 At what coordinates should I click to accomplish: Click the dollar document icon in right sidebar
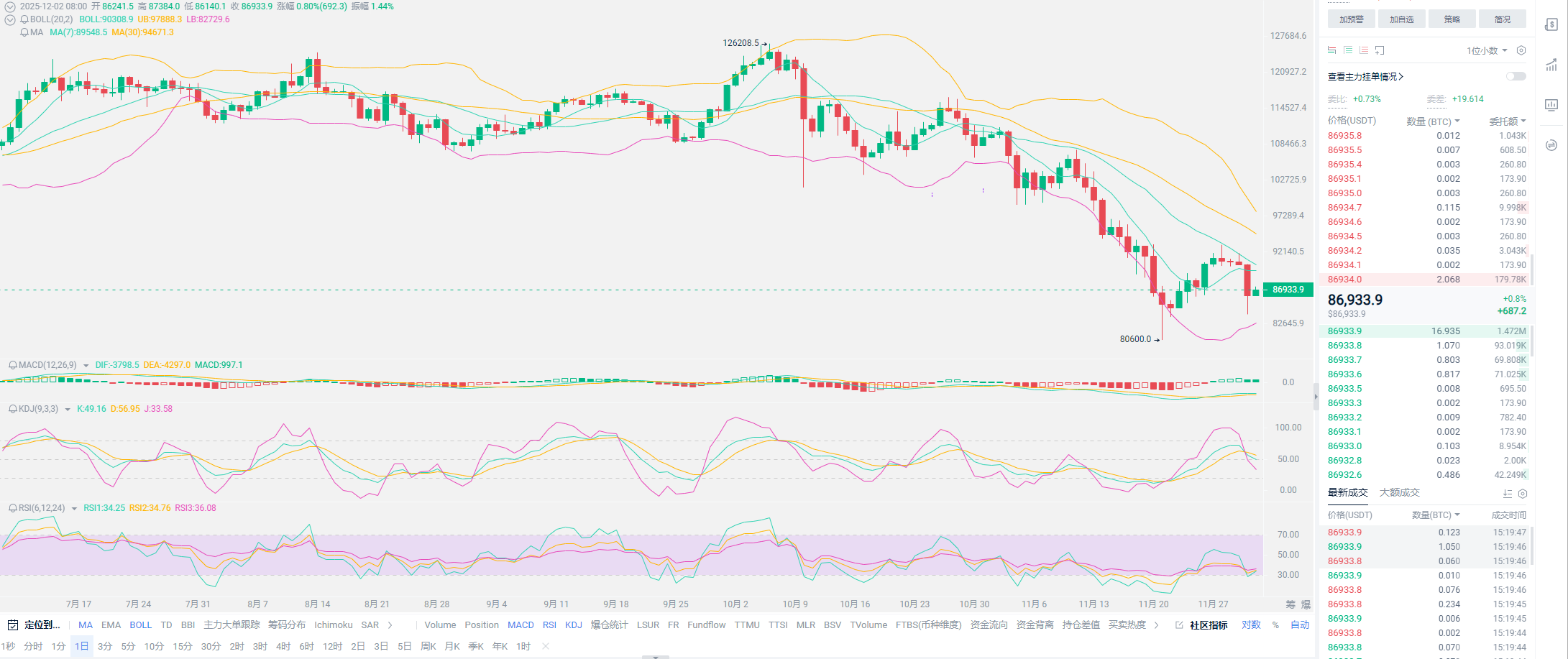[x=1551, y=25]
